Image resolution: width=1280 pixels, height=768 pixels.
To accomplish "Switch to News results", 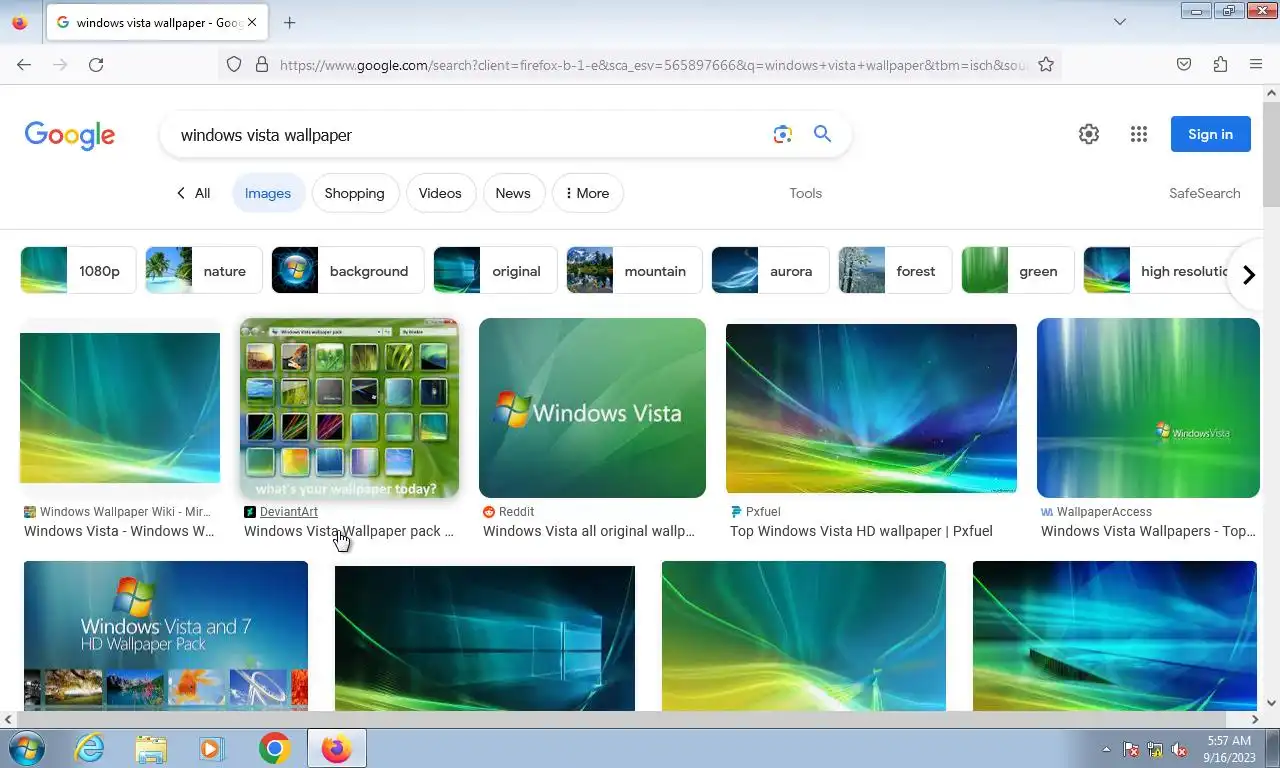I will click(x=513, y=193).
